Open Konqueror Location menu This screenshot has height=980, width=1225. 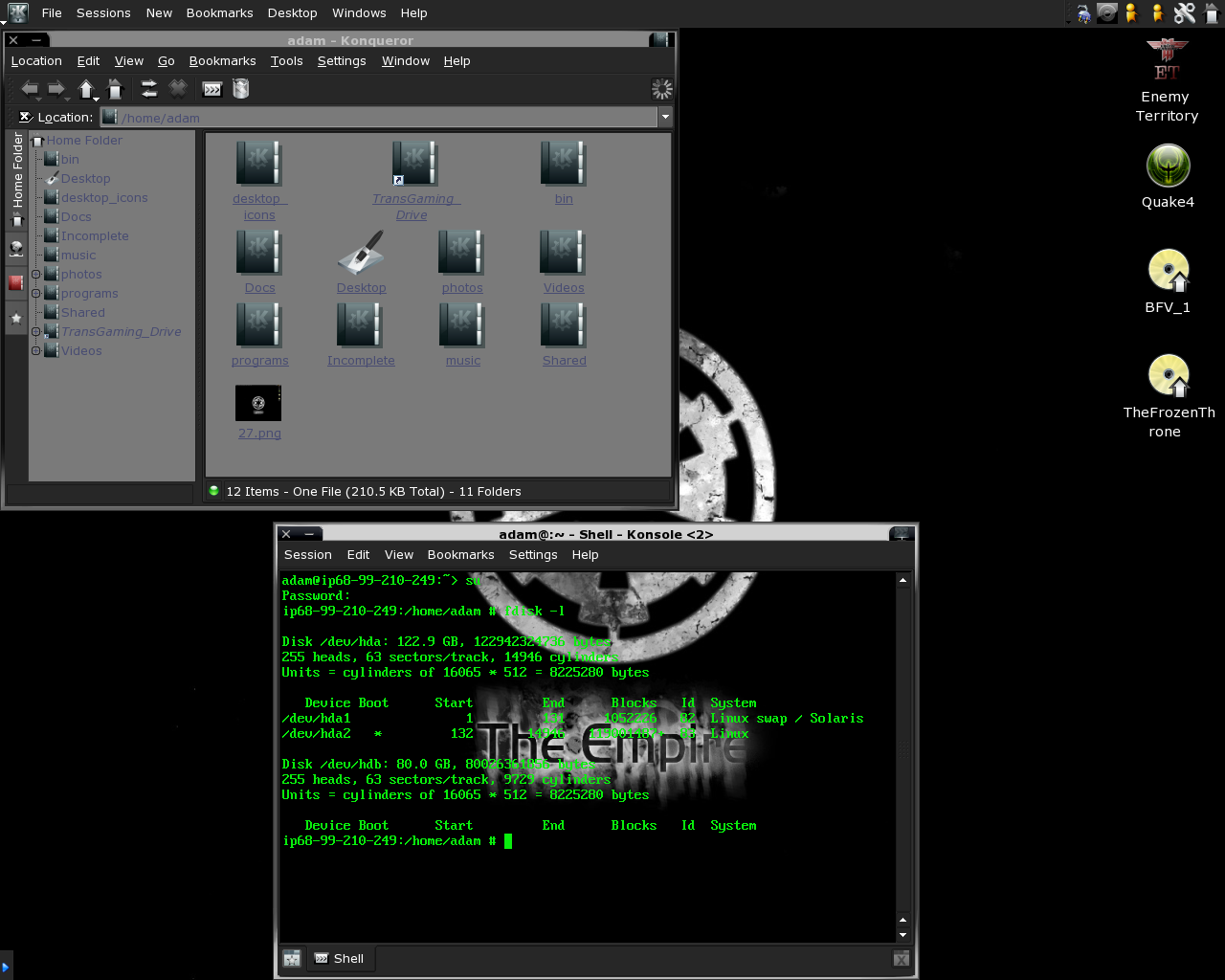[36, 61]
